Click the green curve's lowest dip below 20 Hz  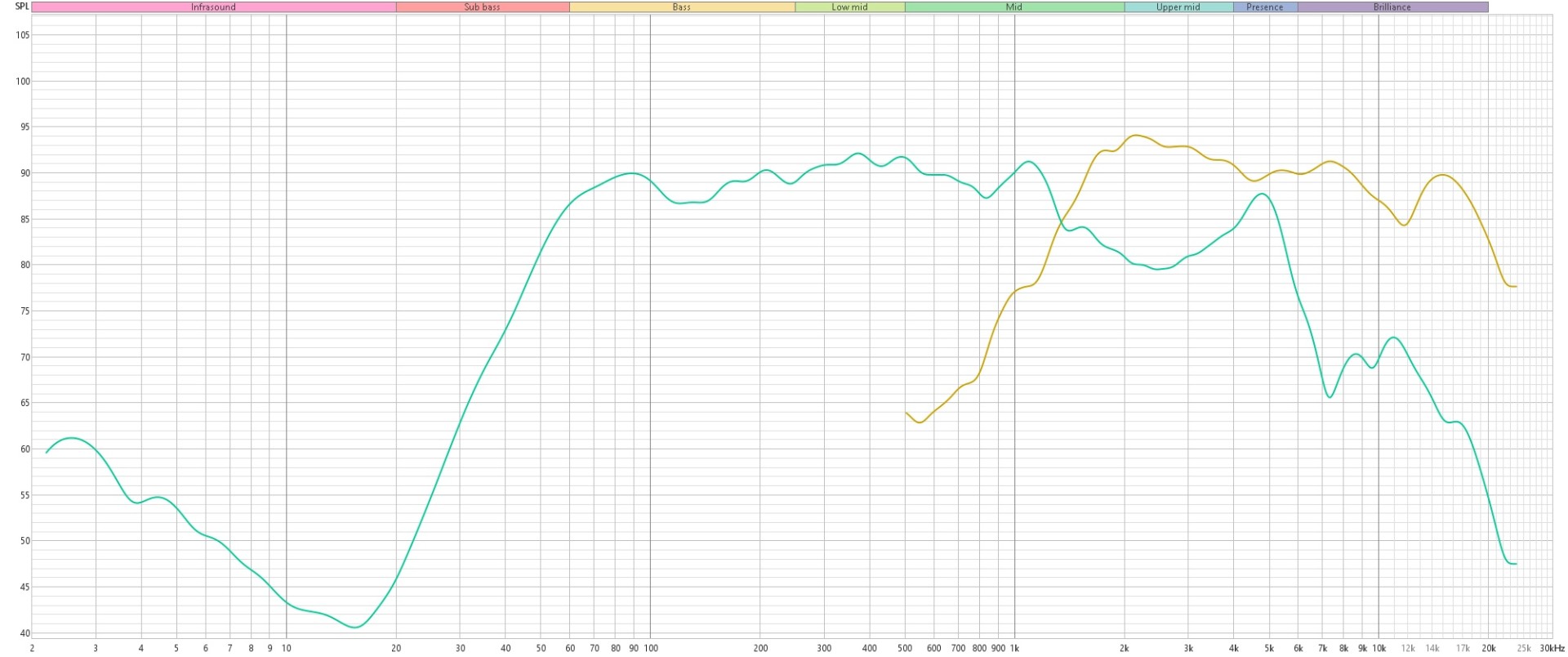point(355,628)
